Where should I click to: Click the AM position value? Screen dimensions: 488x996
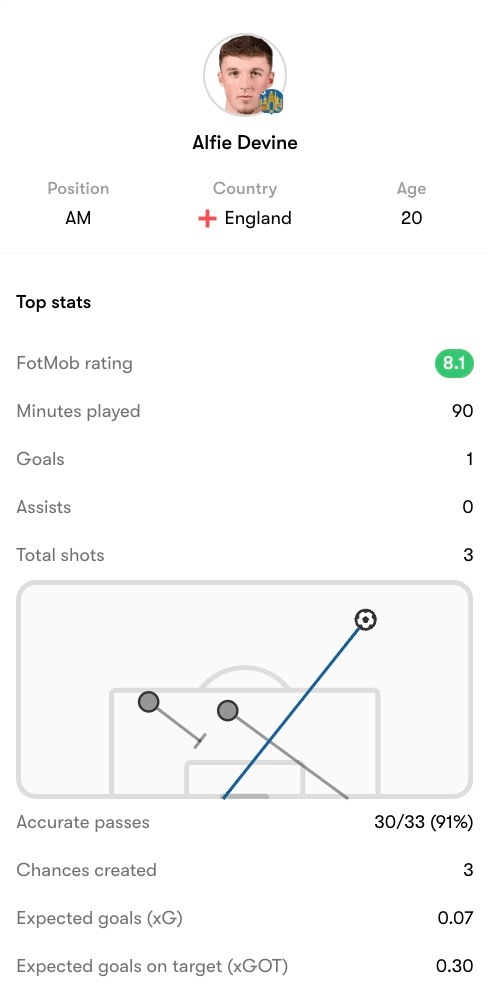[78, 219]
